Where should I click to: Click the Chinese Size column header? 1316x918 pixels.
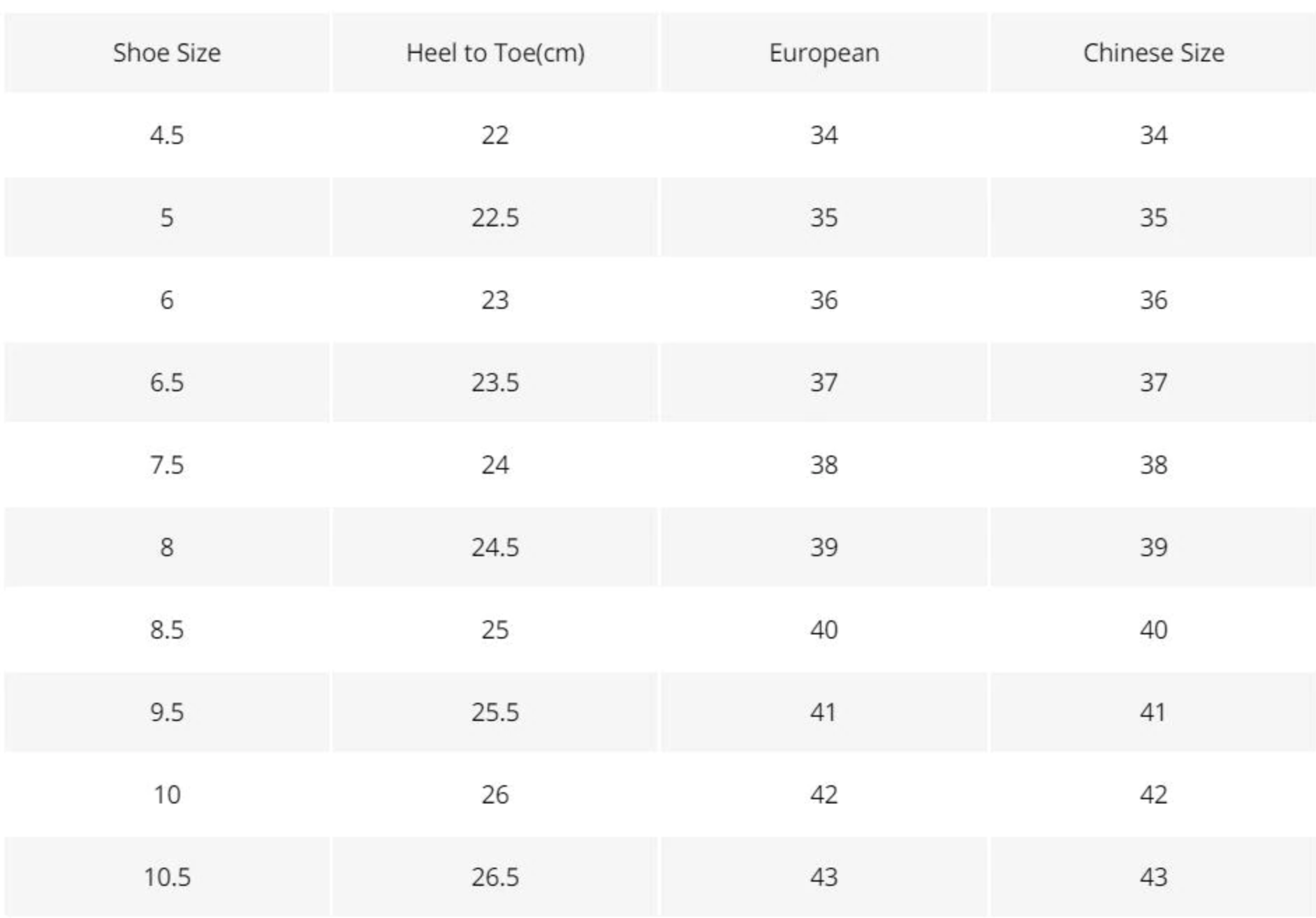click(x=1153, y=53)
